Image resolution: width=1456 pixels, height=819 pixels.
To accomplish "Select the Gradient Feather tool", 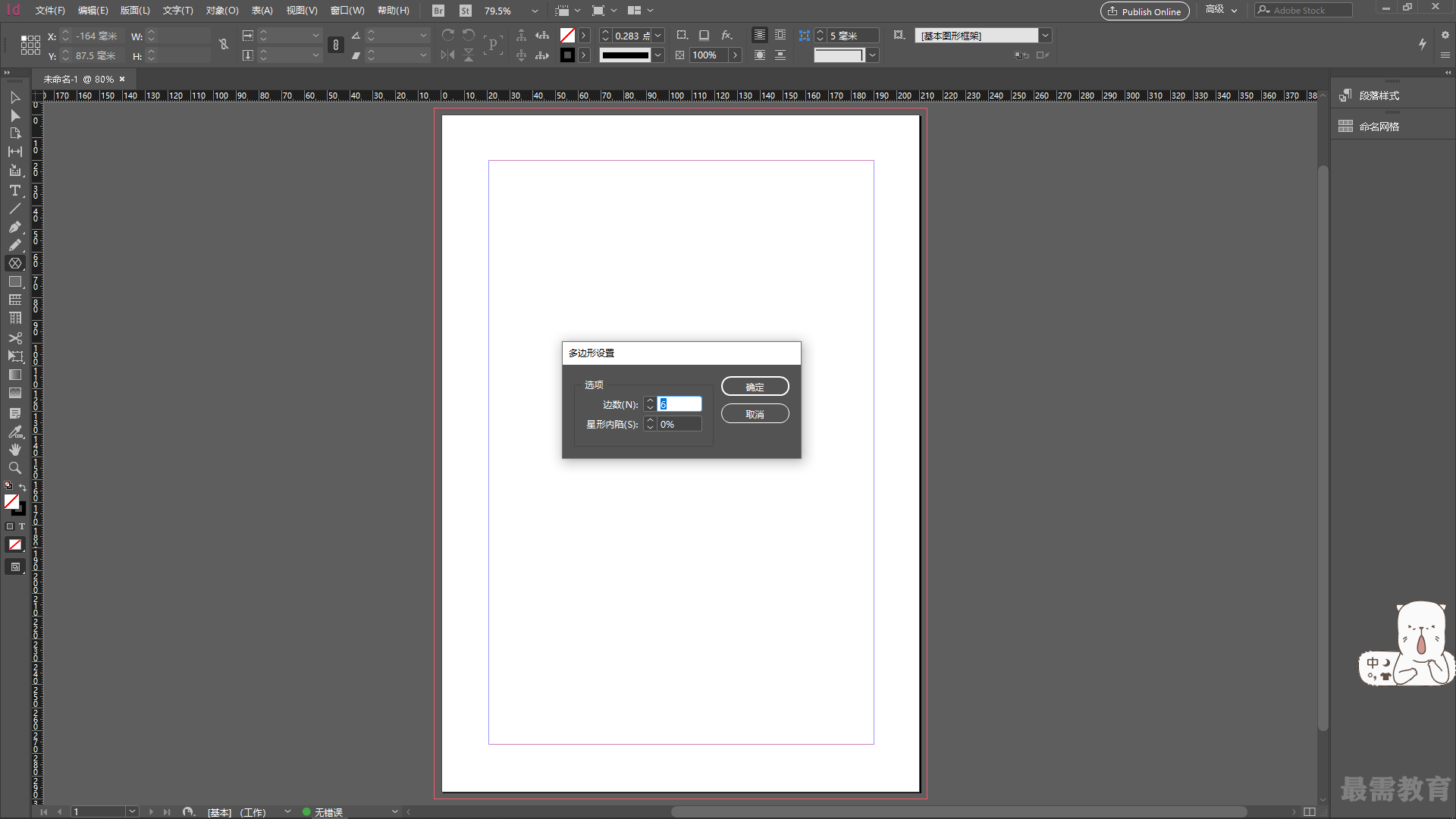I will pyautogui.click(x=14, y=393).
